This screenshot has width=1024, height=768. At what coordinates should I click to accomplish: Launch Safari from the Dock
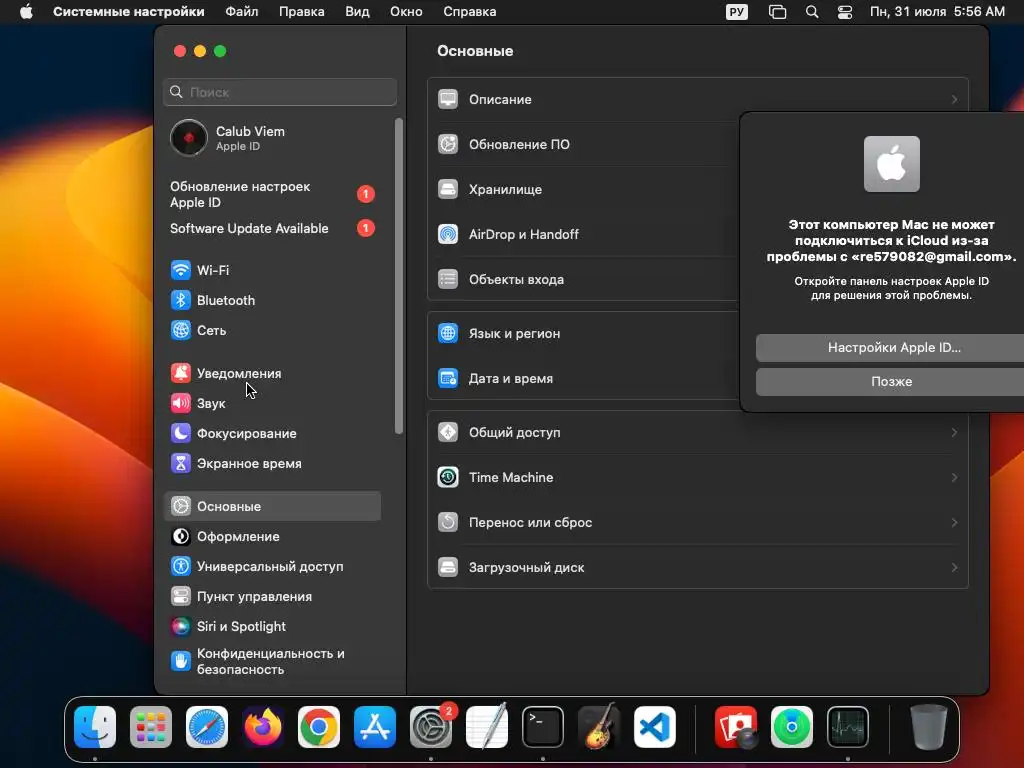(x=207, y=727)
